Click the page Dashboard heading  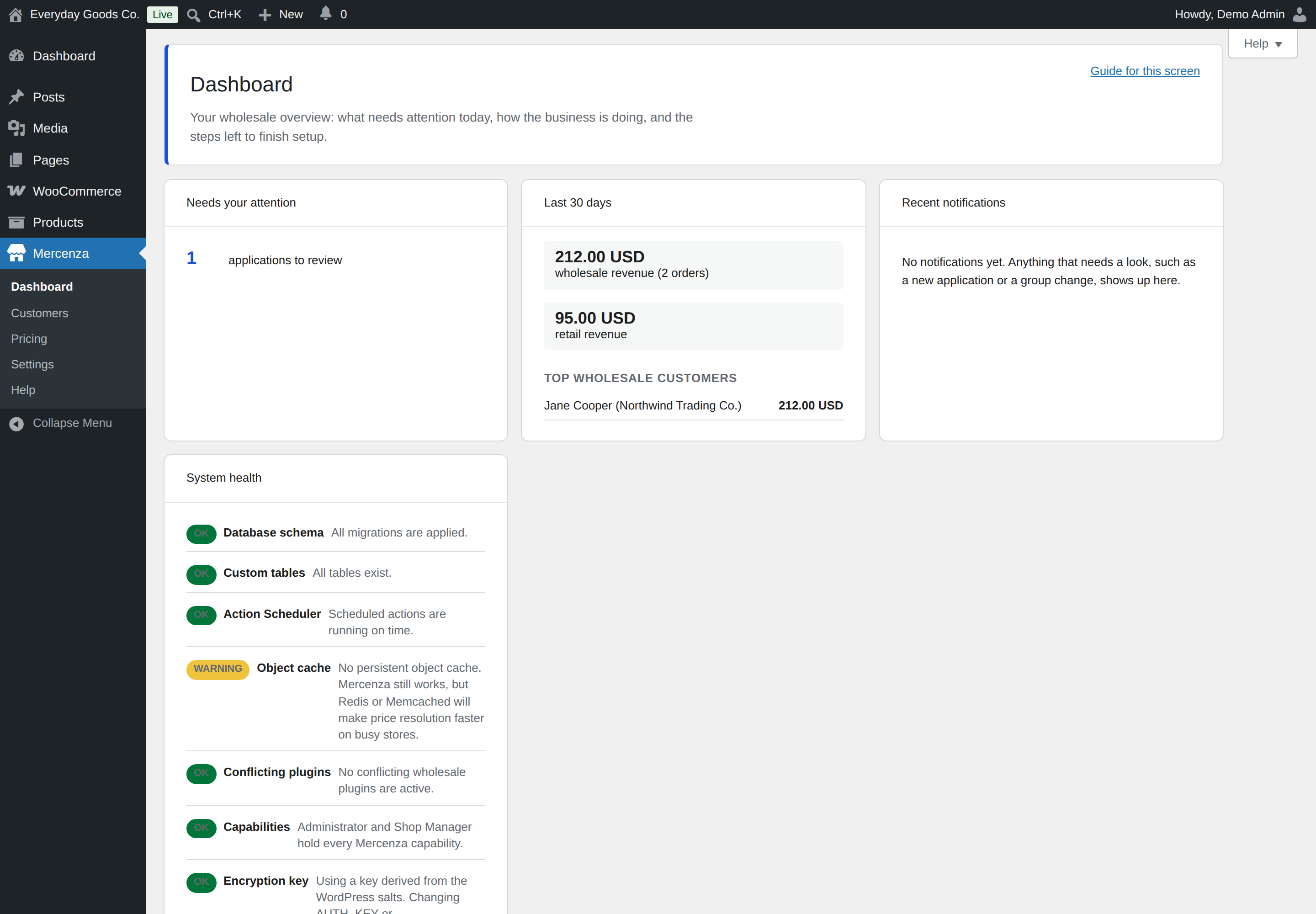pos(241,84)
